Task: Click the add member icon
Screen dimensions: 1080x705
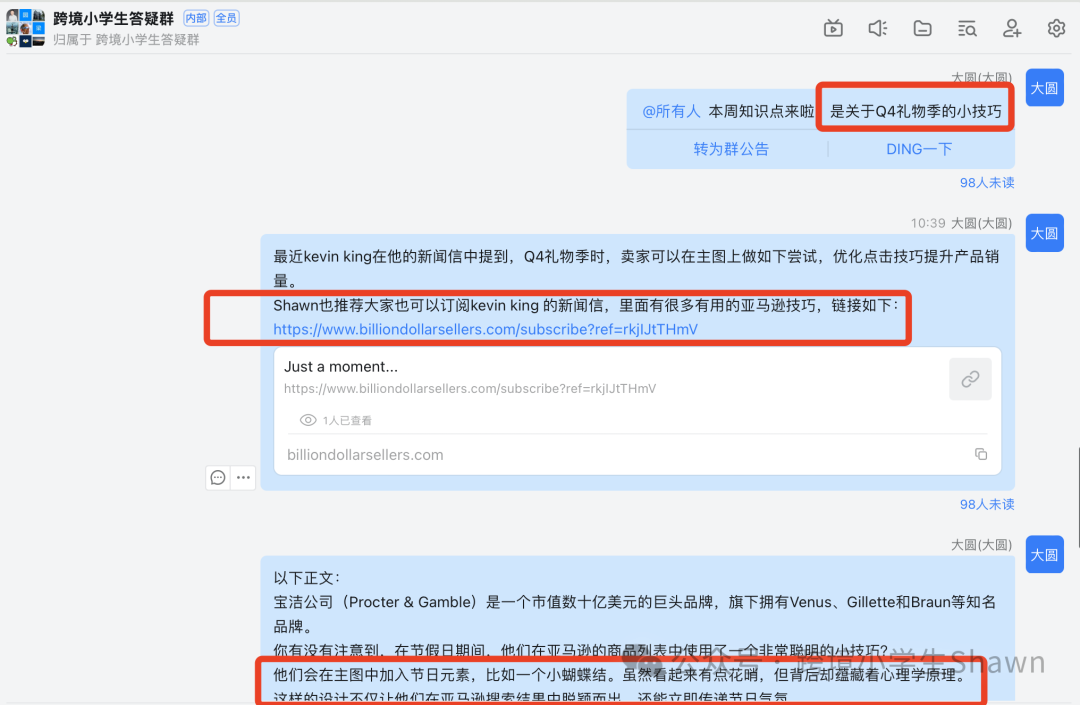Action: [1011, 28]
